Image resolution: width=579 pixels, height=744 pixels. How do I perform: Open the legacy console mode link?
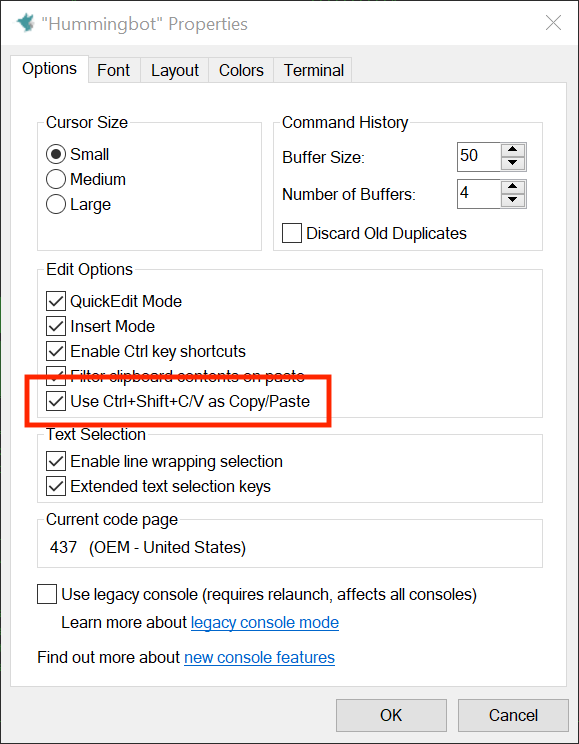tap(265, 623)
